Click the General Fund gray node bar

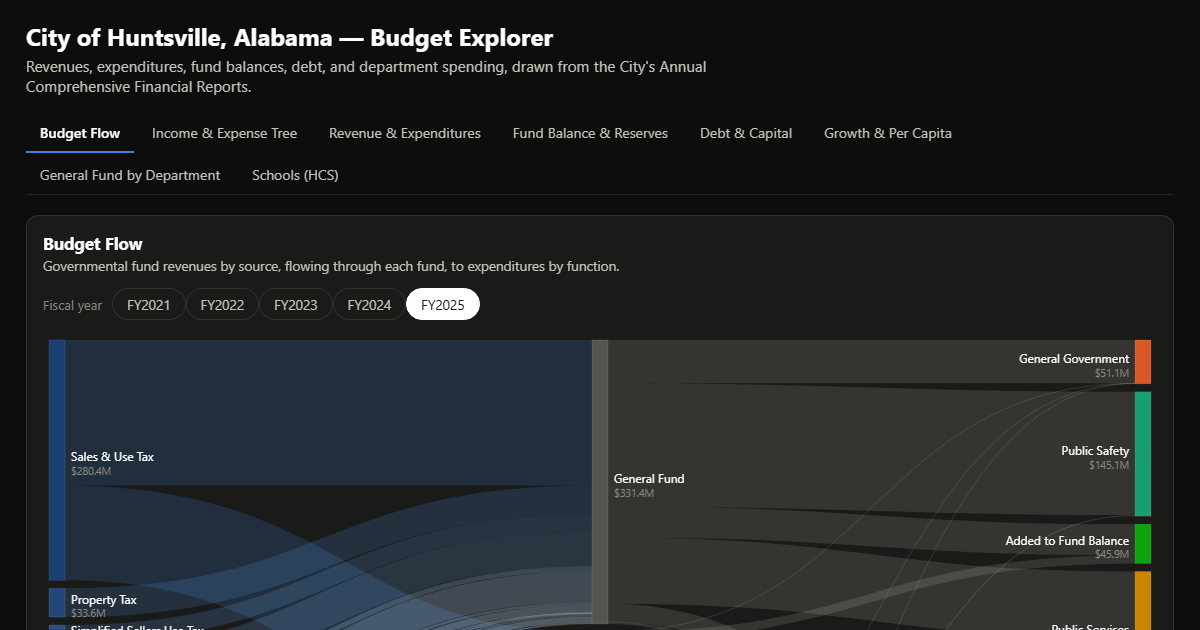pyautogui.click(x=600, y=482)
